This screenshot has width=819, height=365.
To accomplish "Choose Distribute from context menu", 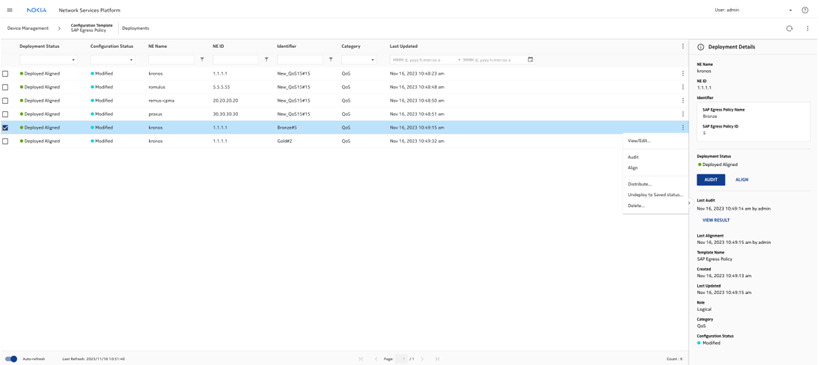I will [x=640, y=184].
